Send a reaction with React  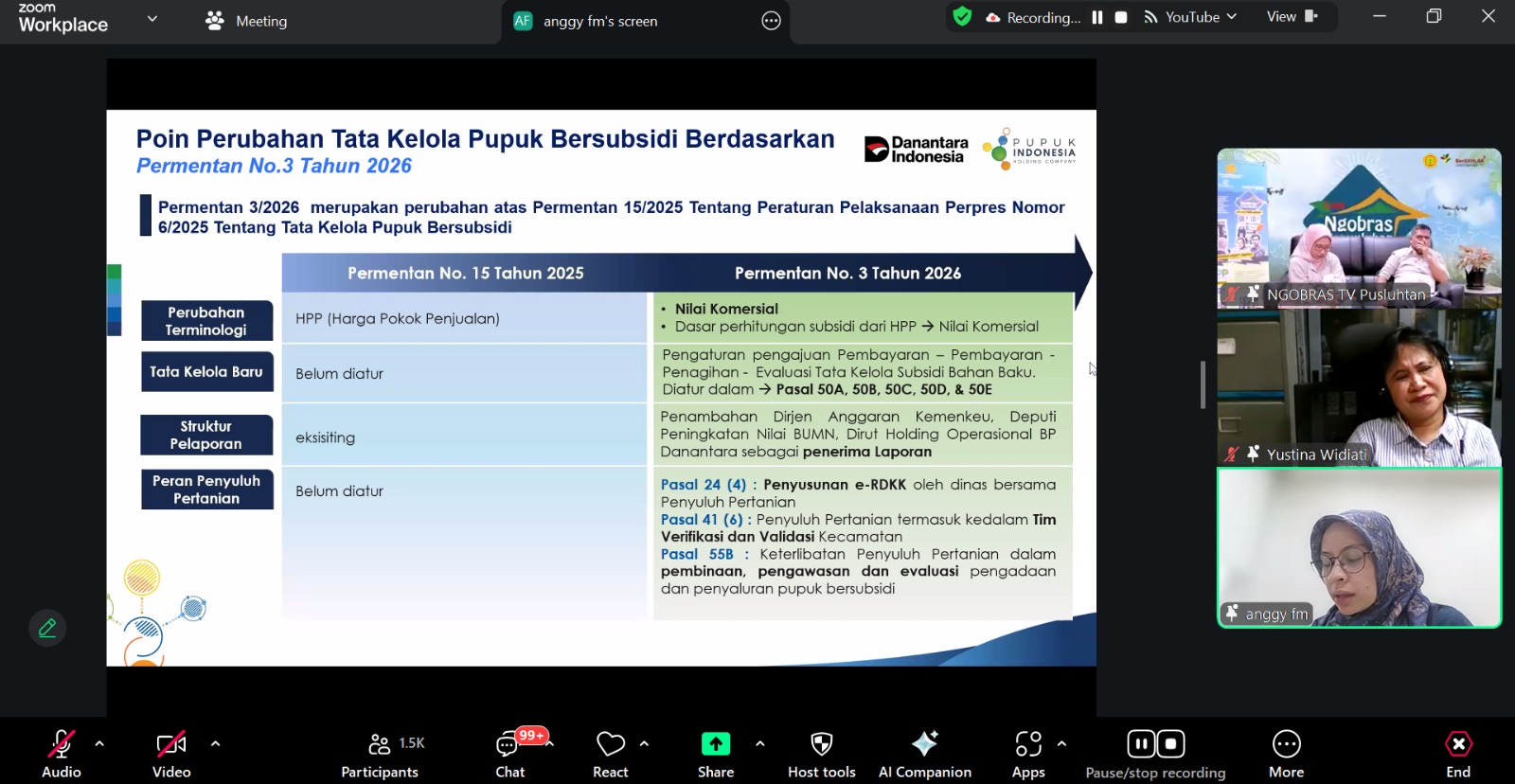(611, 754)
